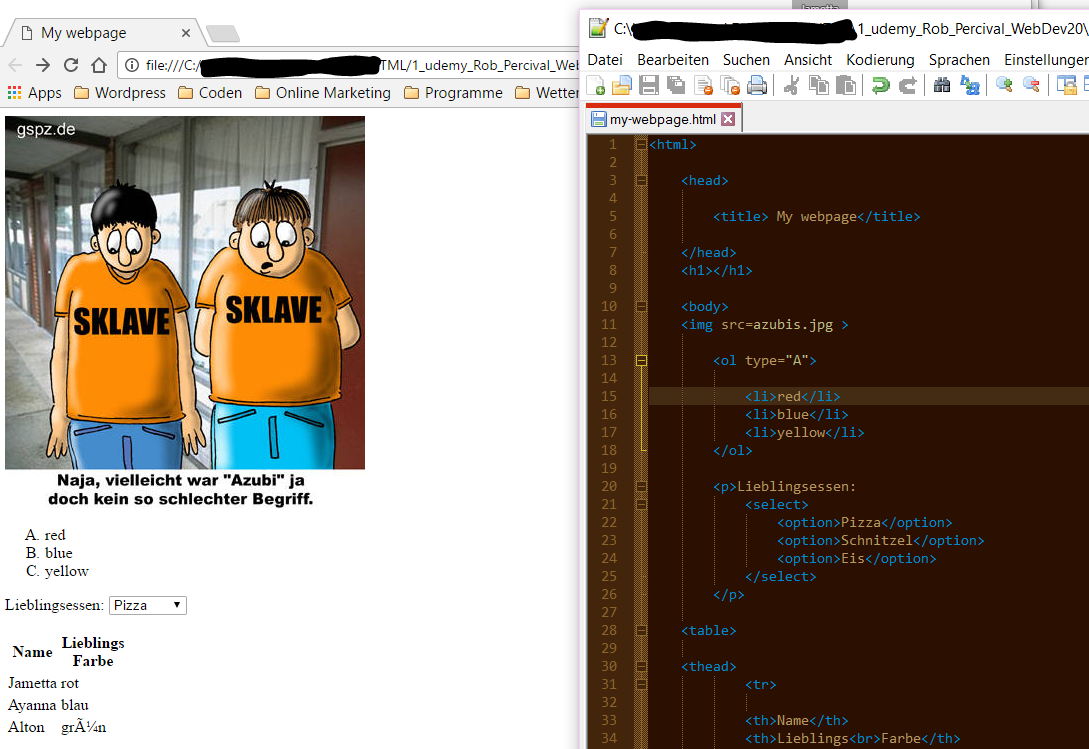Open a new Chrome tab
Image resolution: width=1089 pixels, height=749 pixels.
pos(223,33)
